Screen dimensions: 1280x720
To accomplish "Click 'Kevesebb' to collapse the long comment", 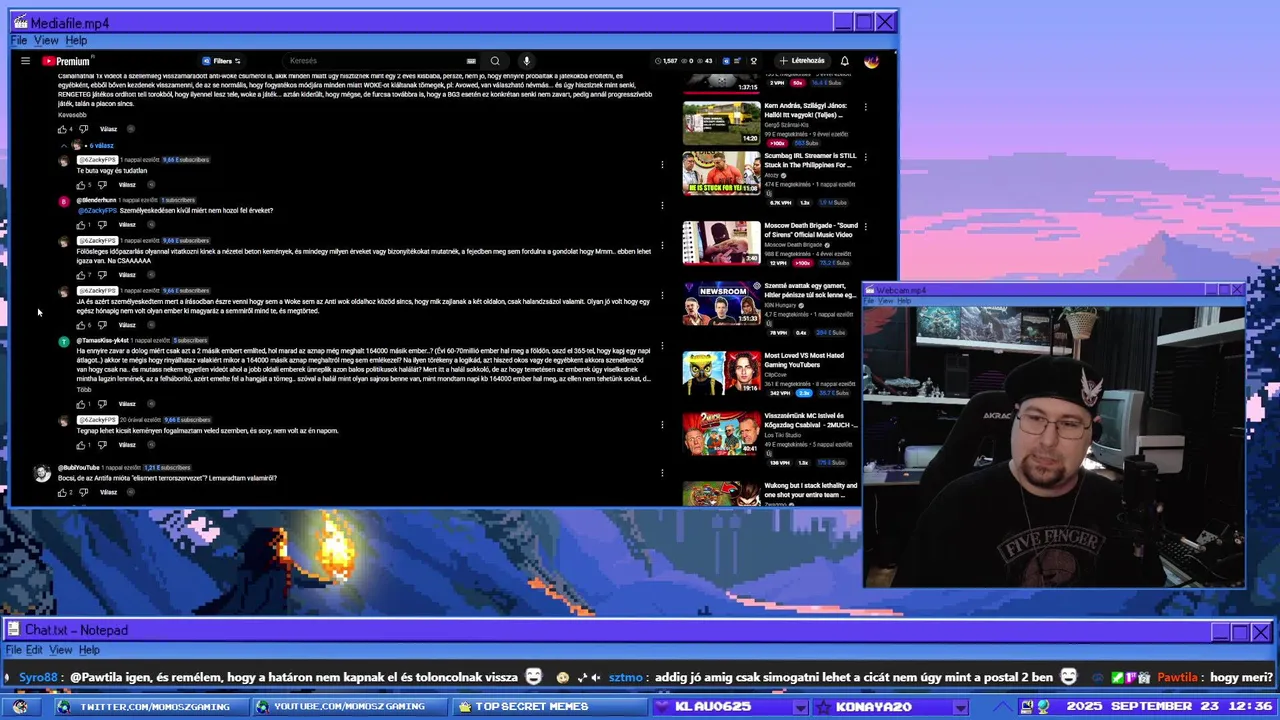I will [x=72, y=115].
